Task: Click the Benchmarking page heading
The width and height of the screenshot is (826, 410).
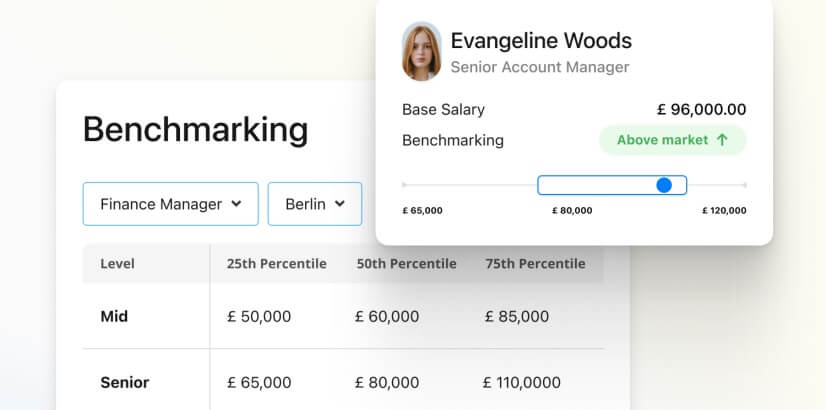Action: 195,130
